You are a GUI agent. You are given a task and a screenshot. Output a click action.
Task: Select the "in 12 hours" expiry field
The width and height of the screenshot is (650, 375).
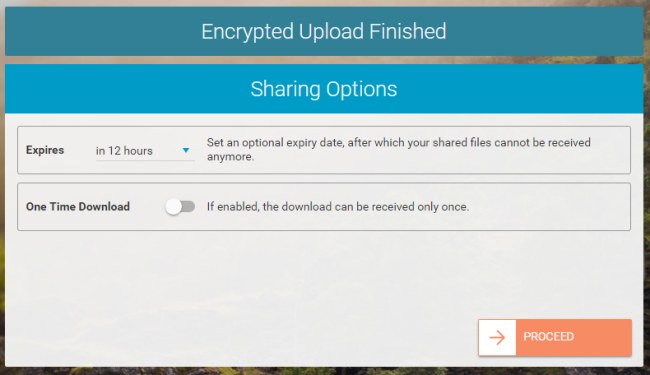click(145, 151)
